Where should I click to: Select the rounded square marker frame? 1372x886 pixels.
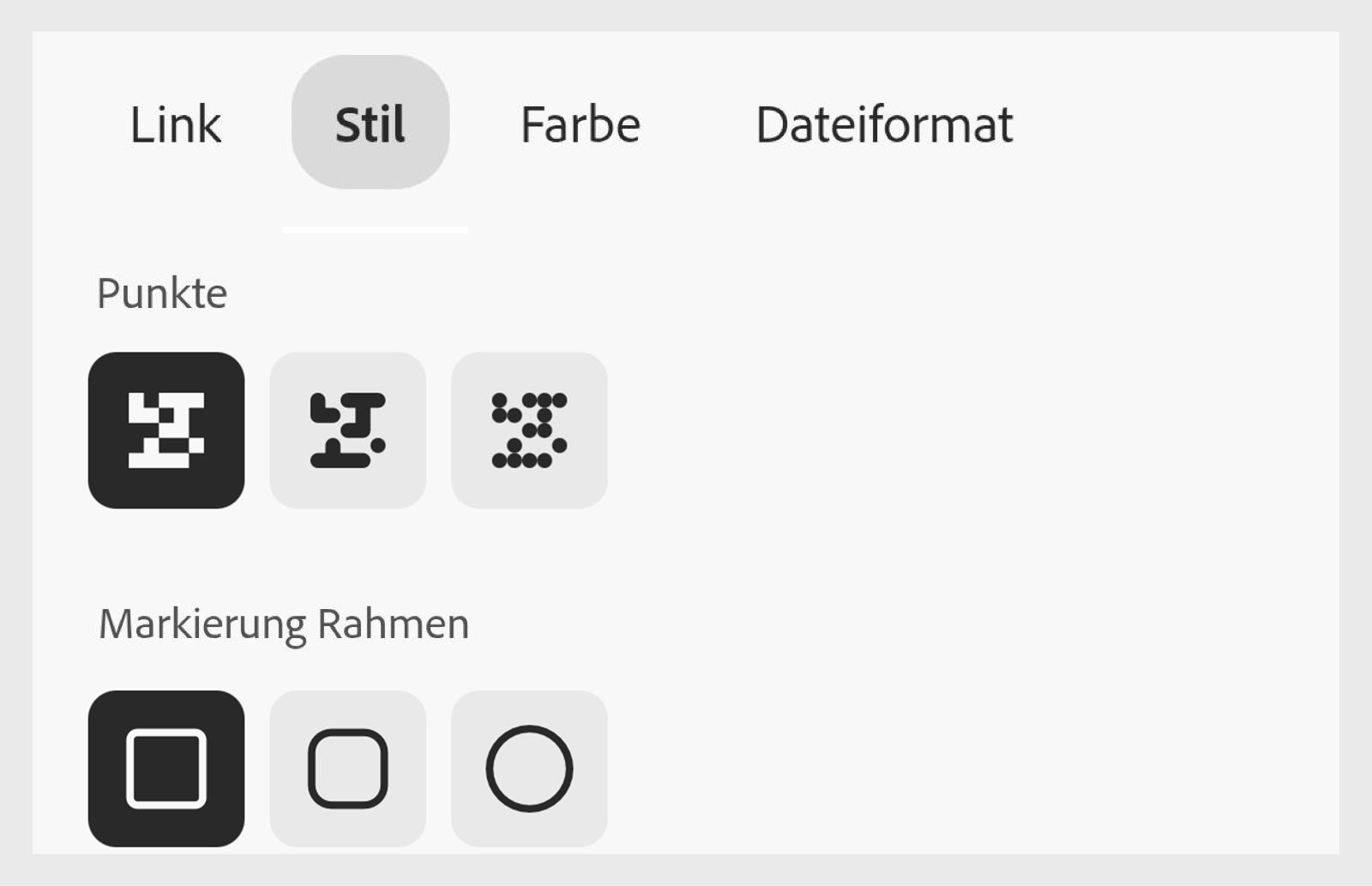(x=349, y=768)
